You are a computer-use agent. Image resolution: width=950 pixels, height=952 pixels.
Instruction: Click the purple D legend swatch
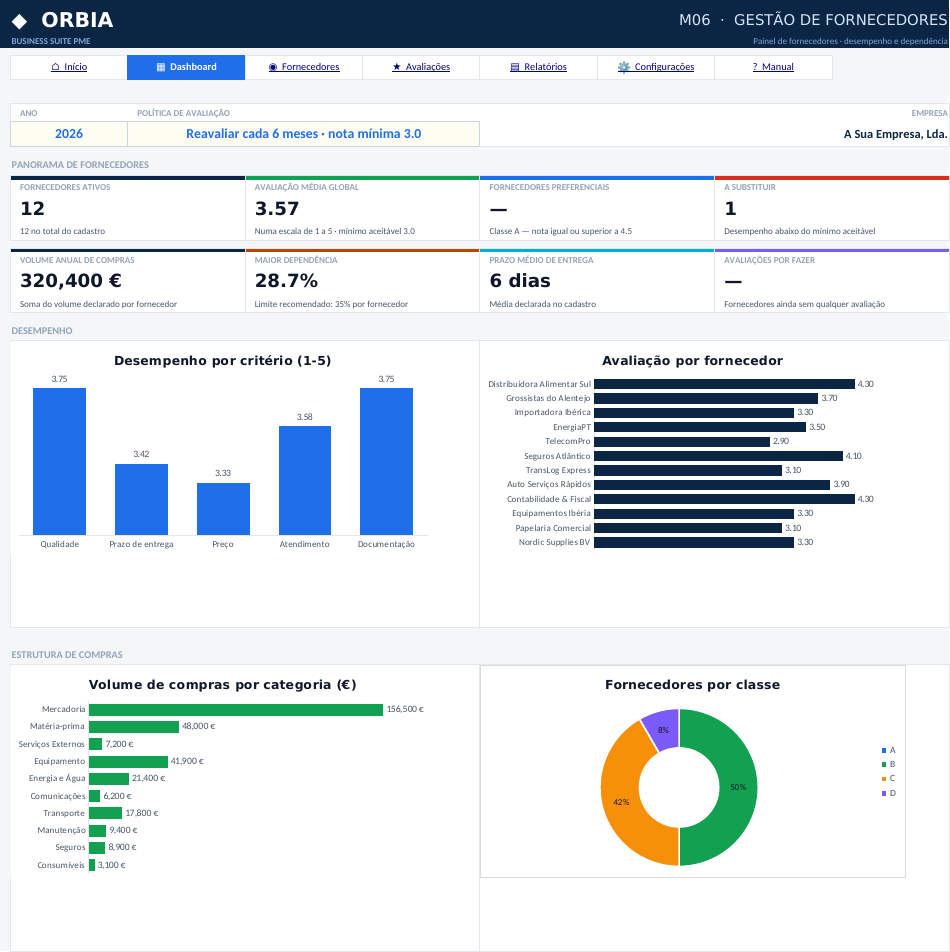[884, 794]
